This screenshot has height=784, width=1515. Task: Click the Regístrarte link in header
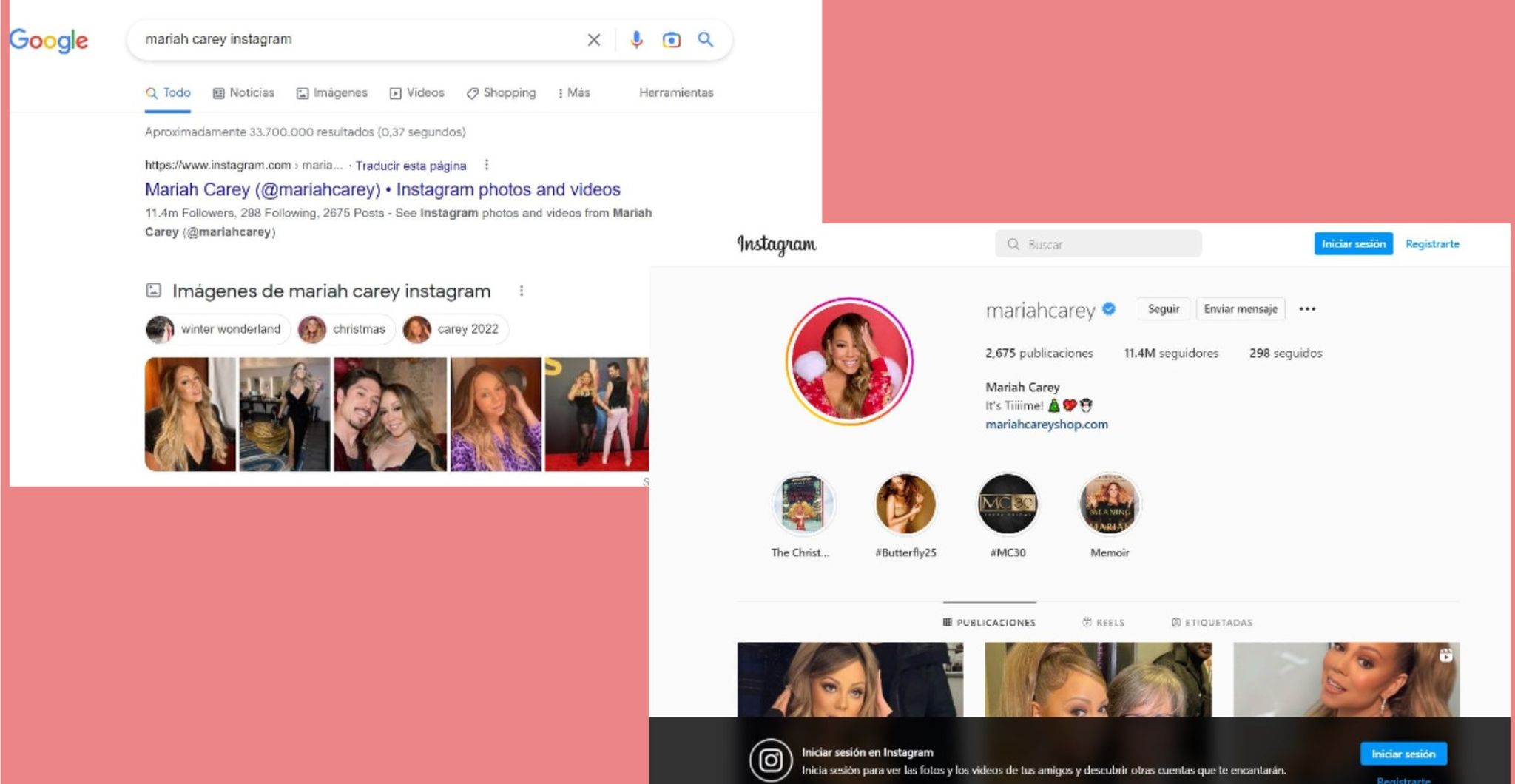click(1432, 243)
